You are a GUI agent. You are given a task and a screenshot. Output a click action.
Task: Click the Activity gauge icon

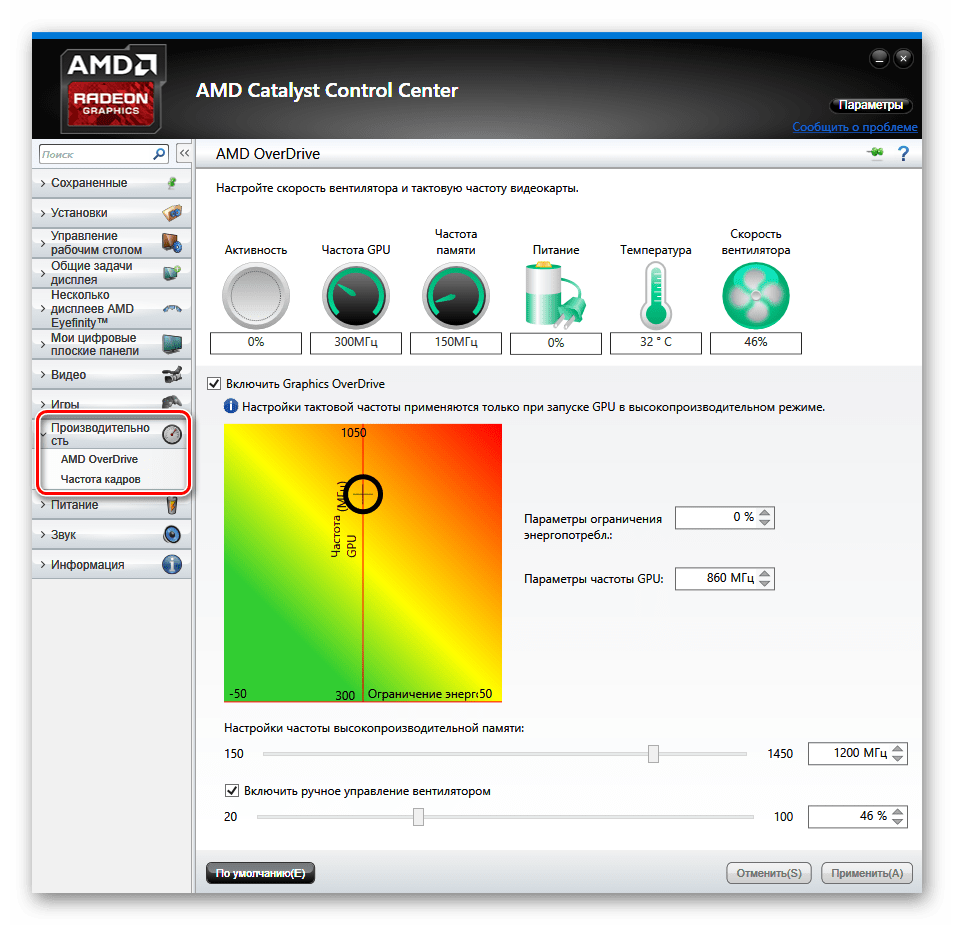(256, 296)
